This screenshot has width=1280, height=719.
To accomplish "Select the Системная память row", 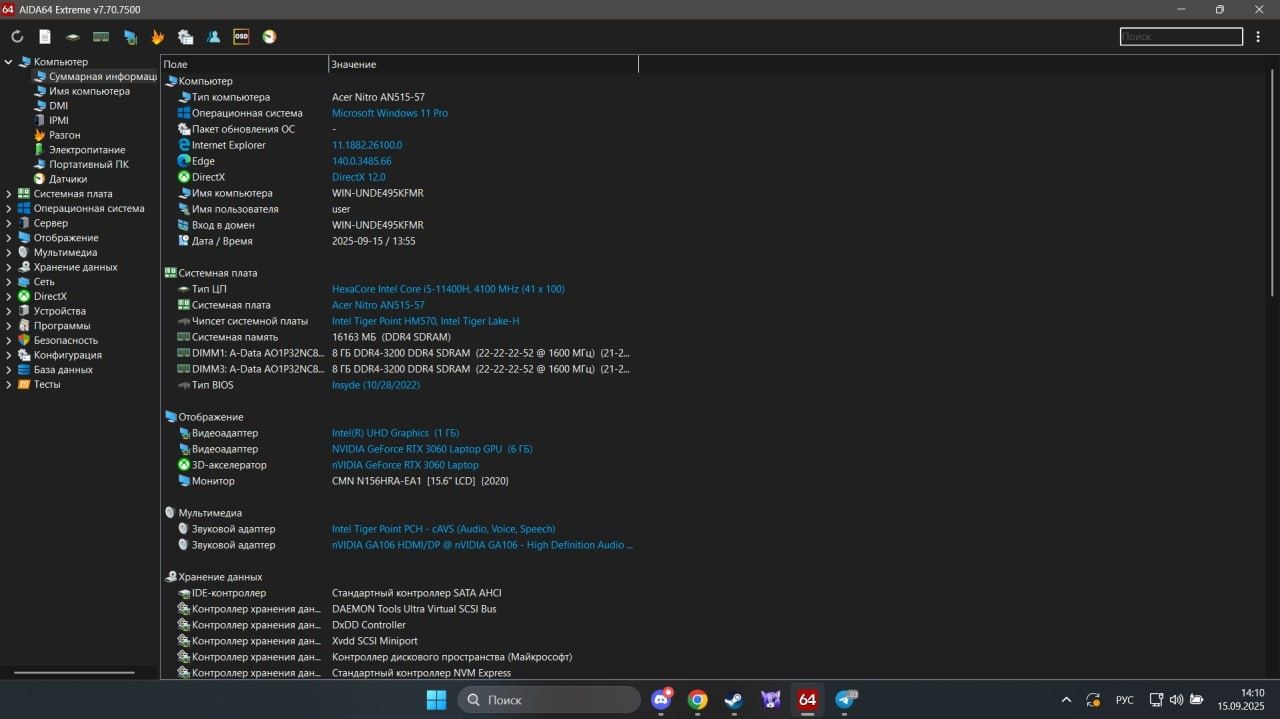I will (400, 337).
